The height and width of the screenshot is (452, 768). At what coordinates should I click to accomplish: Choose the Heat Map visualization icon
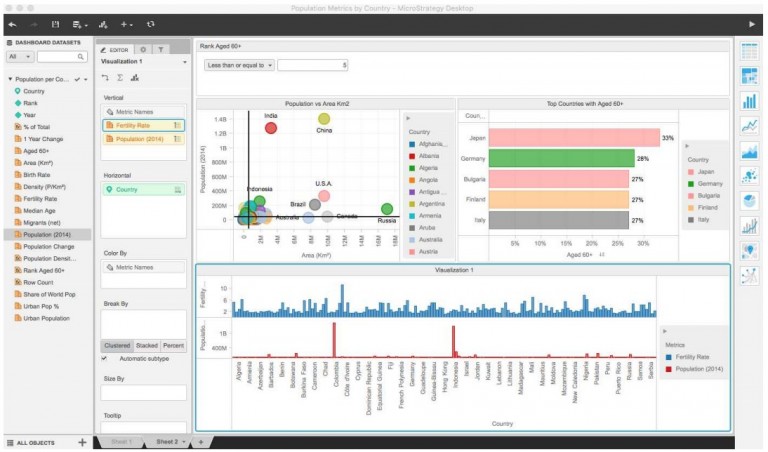pyautogui.click(x=750, y=76)
